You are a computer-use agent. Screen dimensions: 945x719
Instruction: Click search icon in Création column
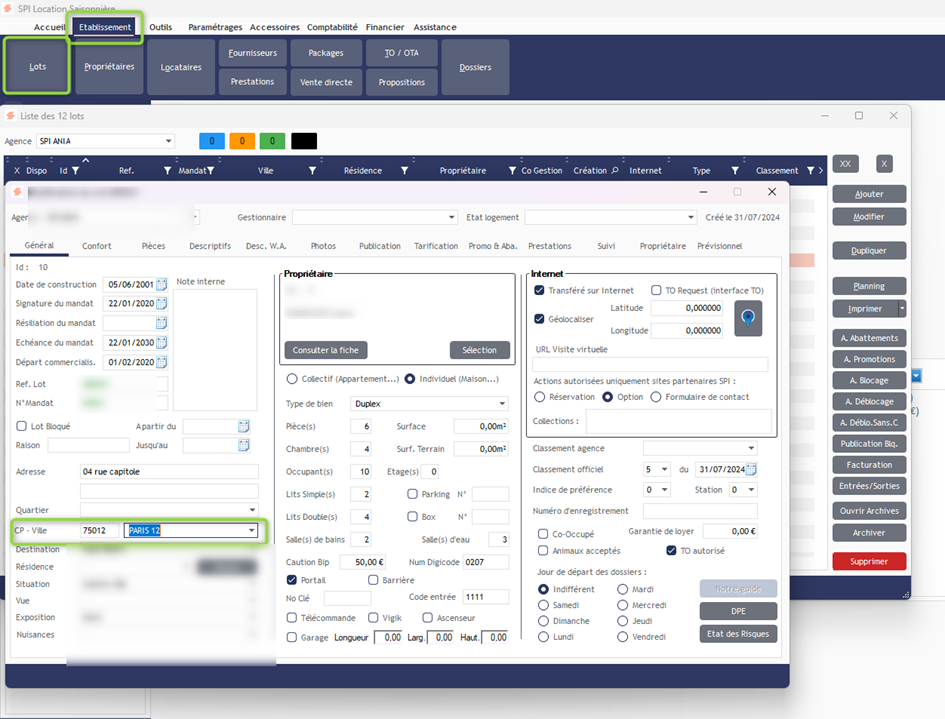pos(615,171)
